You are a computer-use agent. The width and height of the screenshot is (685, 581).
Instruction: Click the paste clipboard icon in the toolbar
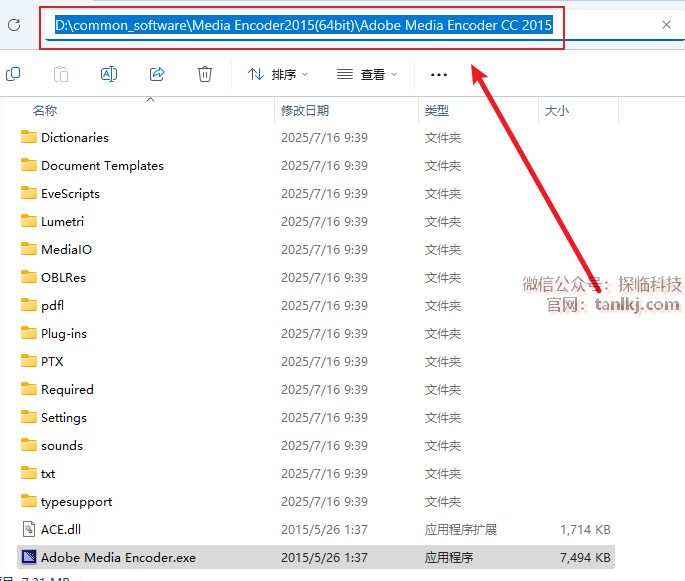pos(61,74)
